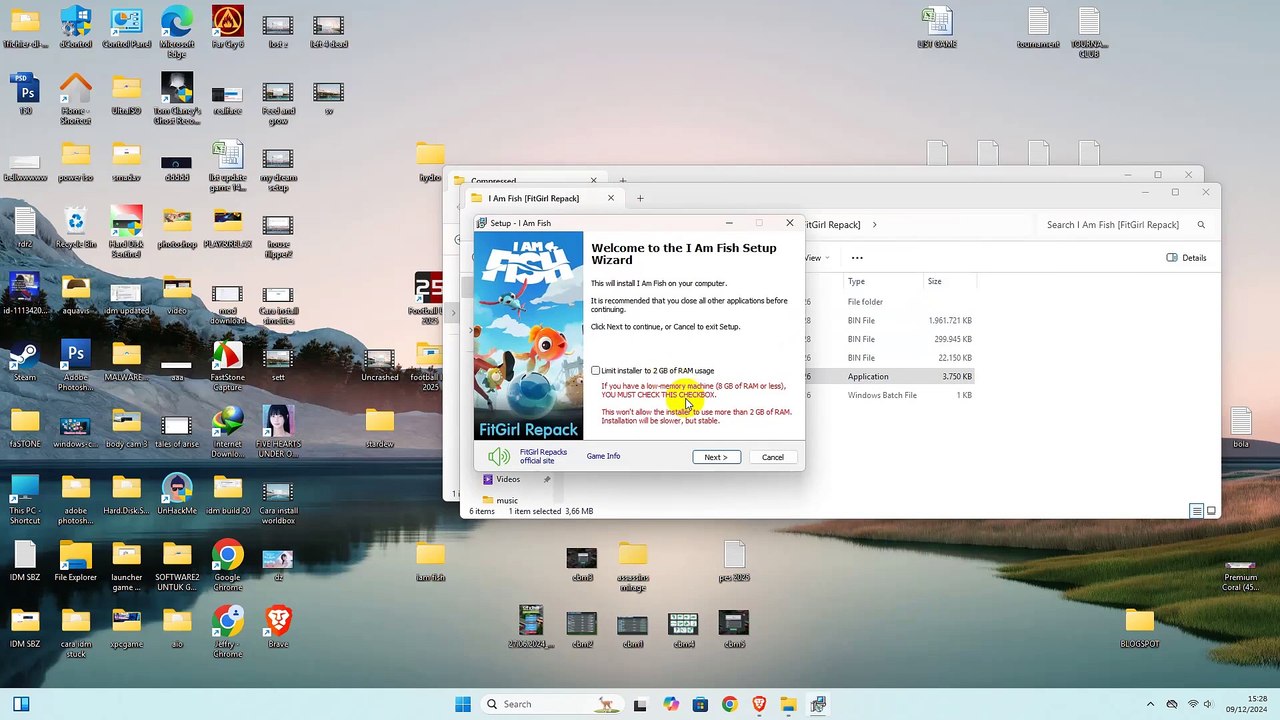Open the Home - Shortcut desktop icon
This screenshot has height=720, width=1280.
pos(76,99)
